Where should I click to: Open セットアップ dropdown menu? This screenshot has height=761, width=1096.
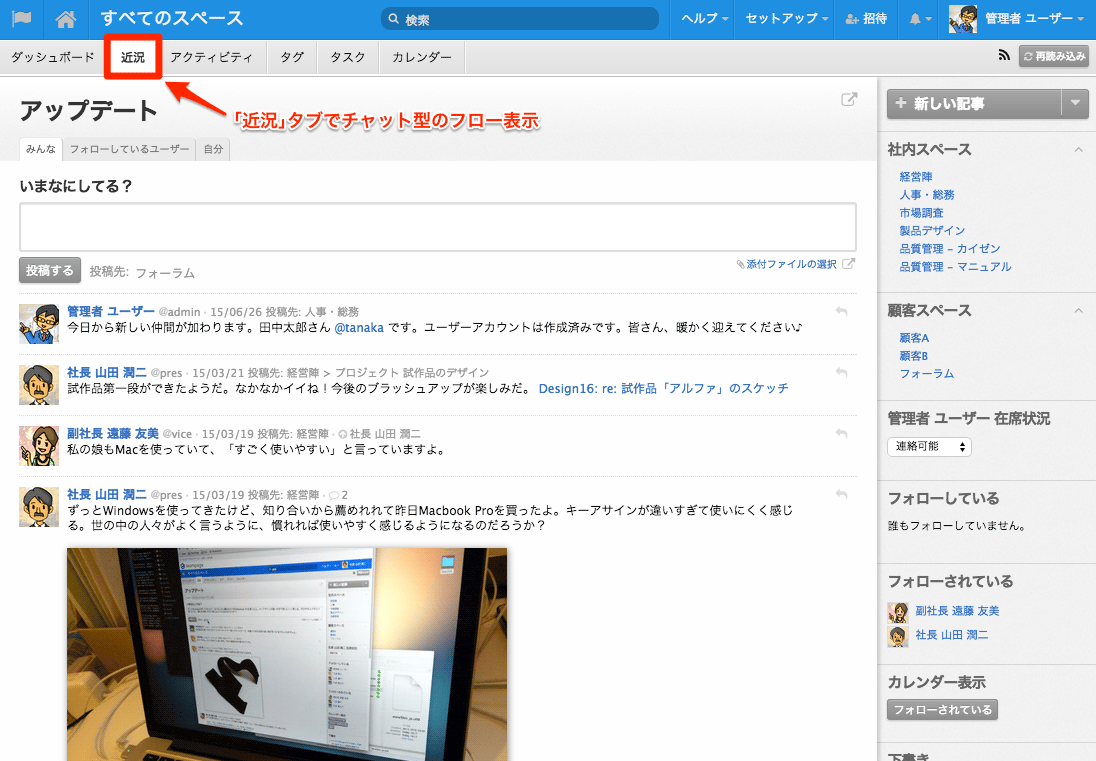click(x=786, y=19)
